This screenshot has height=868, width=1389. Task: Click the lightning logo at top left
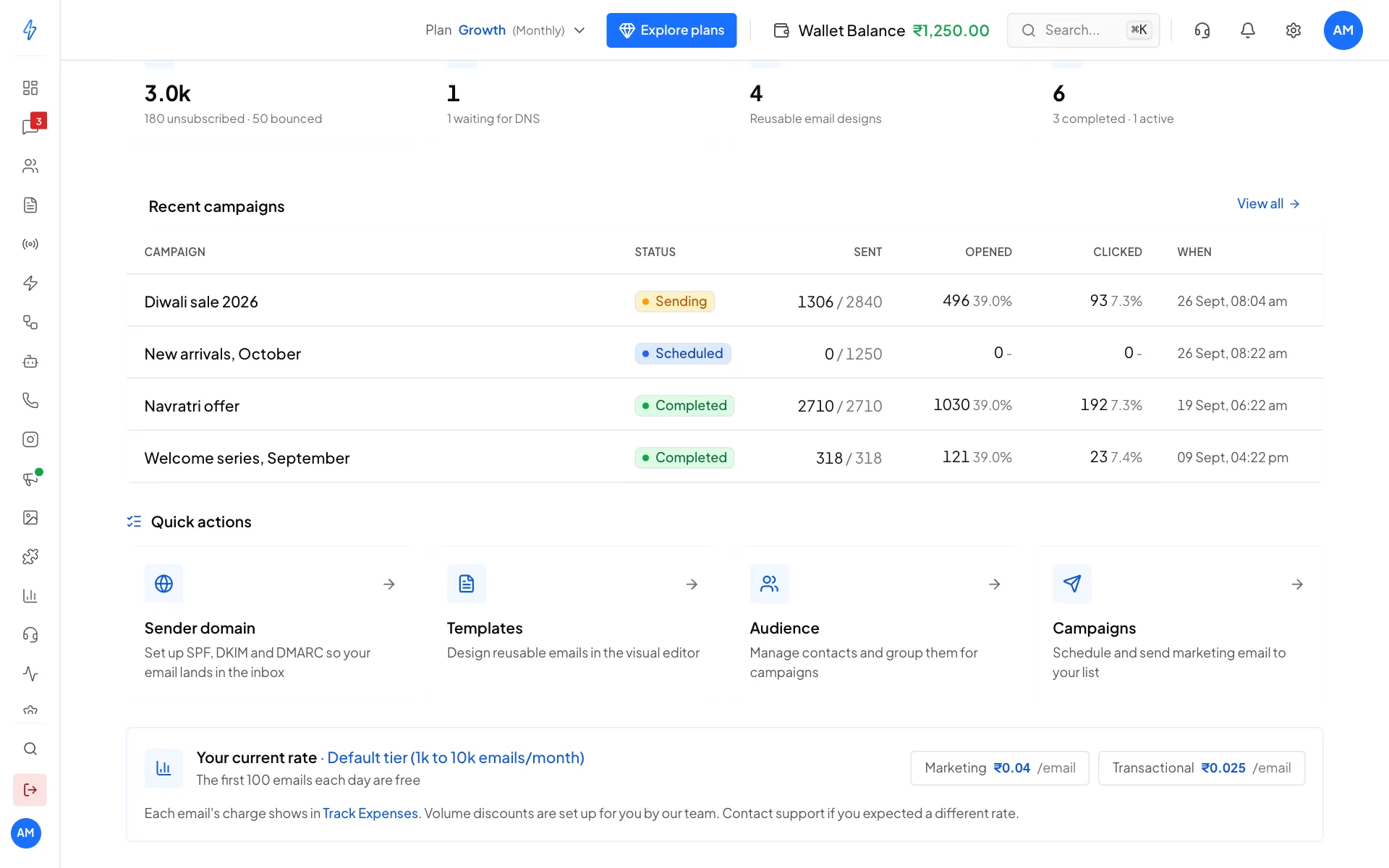tap(30, 30)
